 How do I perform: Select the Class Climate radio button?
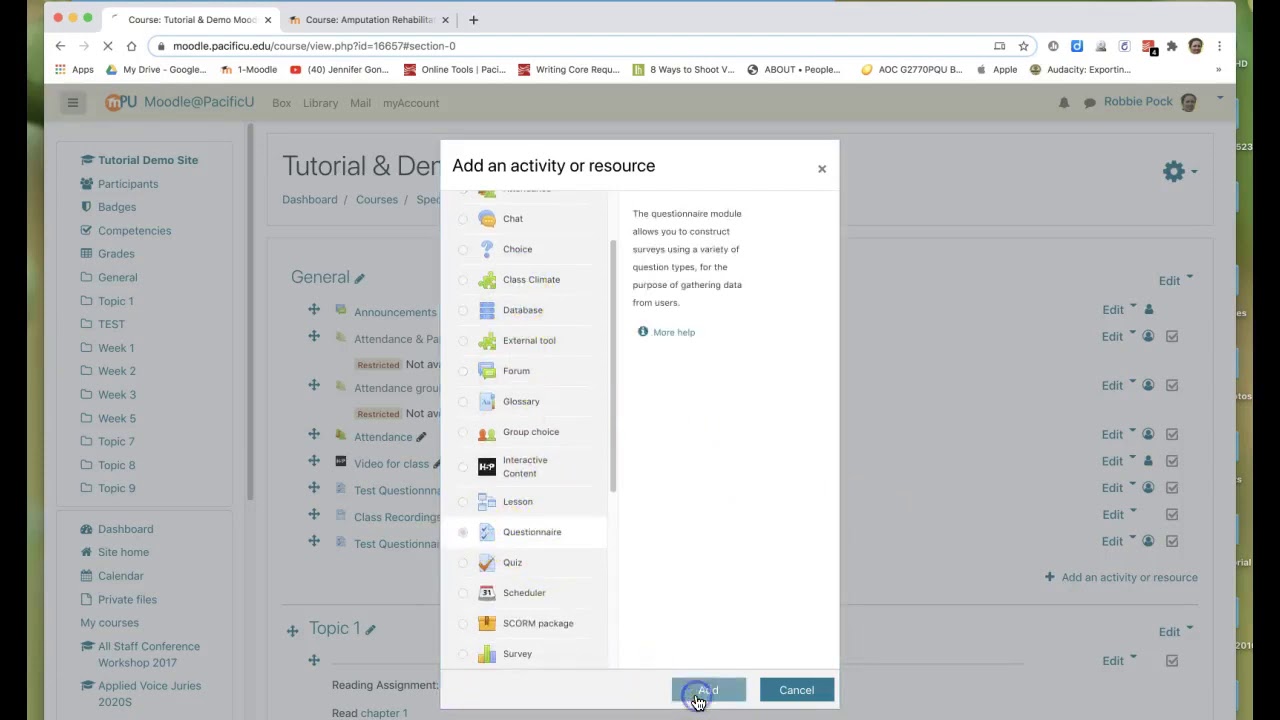[463, 280]
